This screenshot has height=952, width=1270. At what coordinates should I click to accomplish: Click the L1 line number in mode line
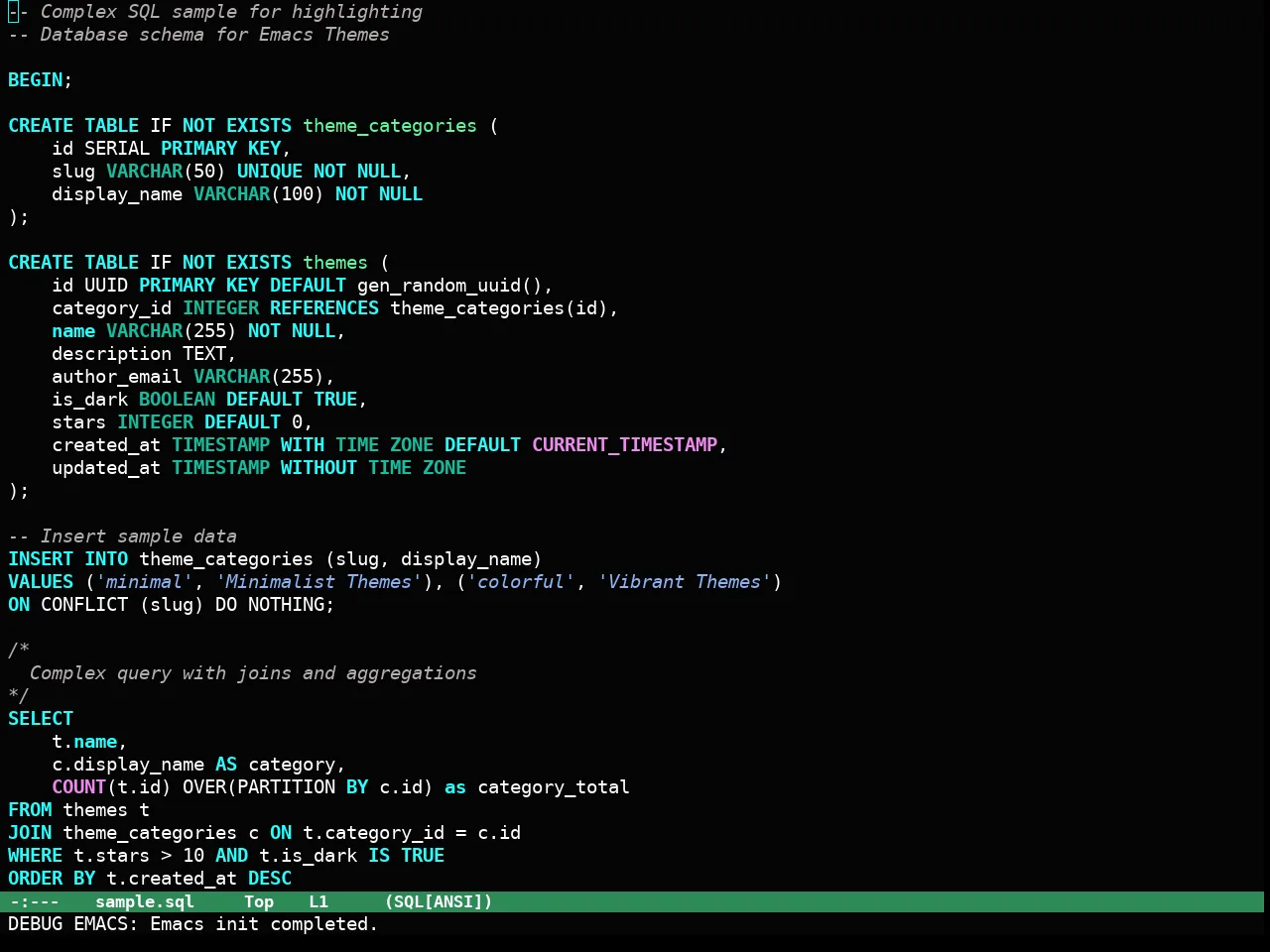[318, 901]
